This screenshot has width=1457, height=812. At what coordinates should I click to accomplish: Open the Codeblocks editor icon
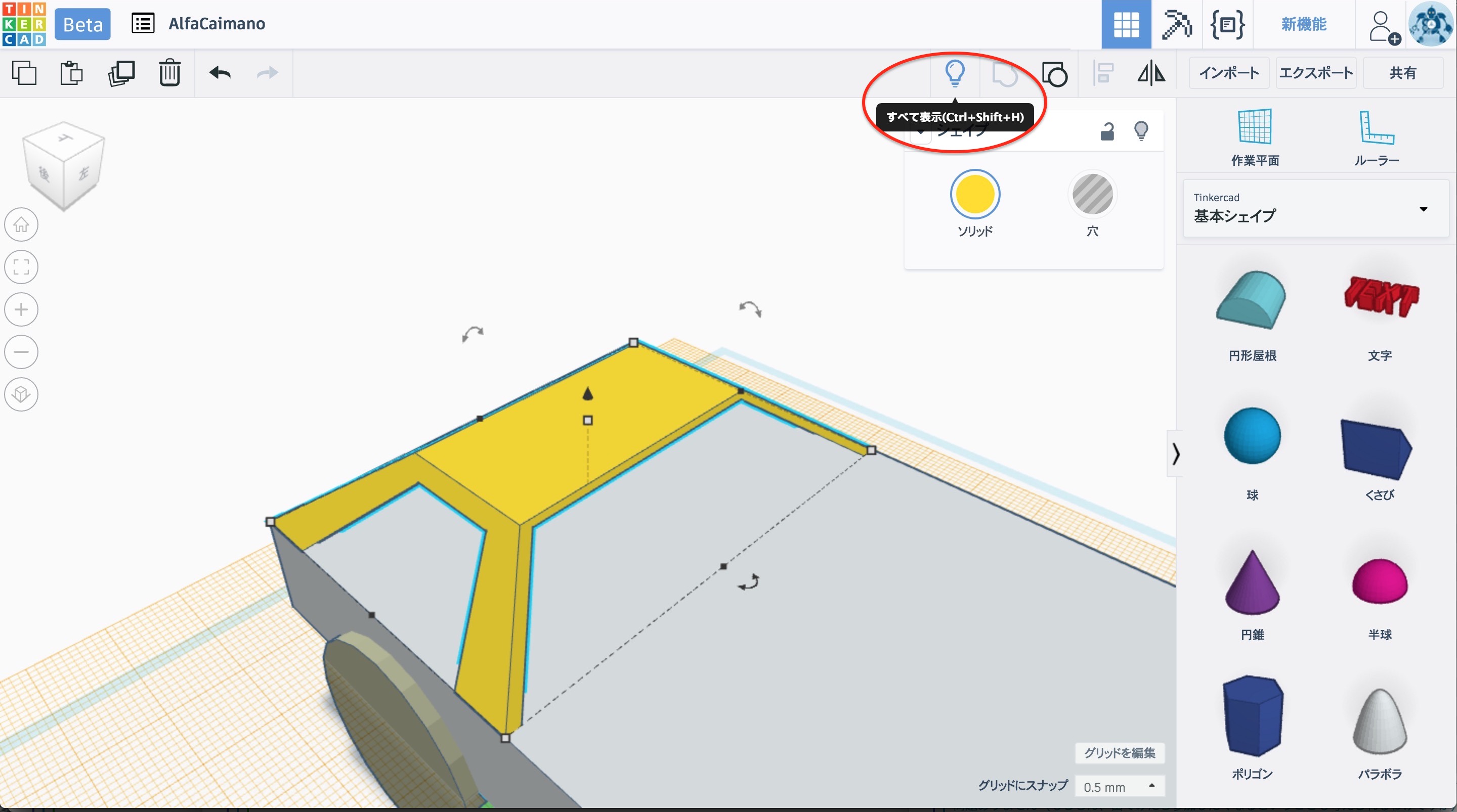click(x=1227, y=24)
